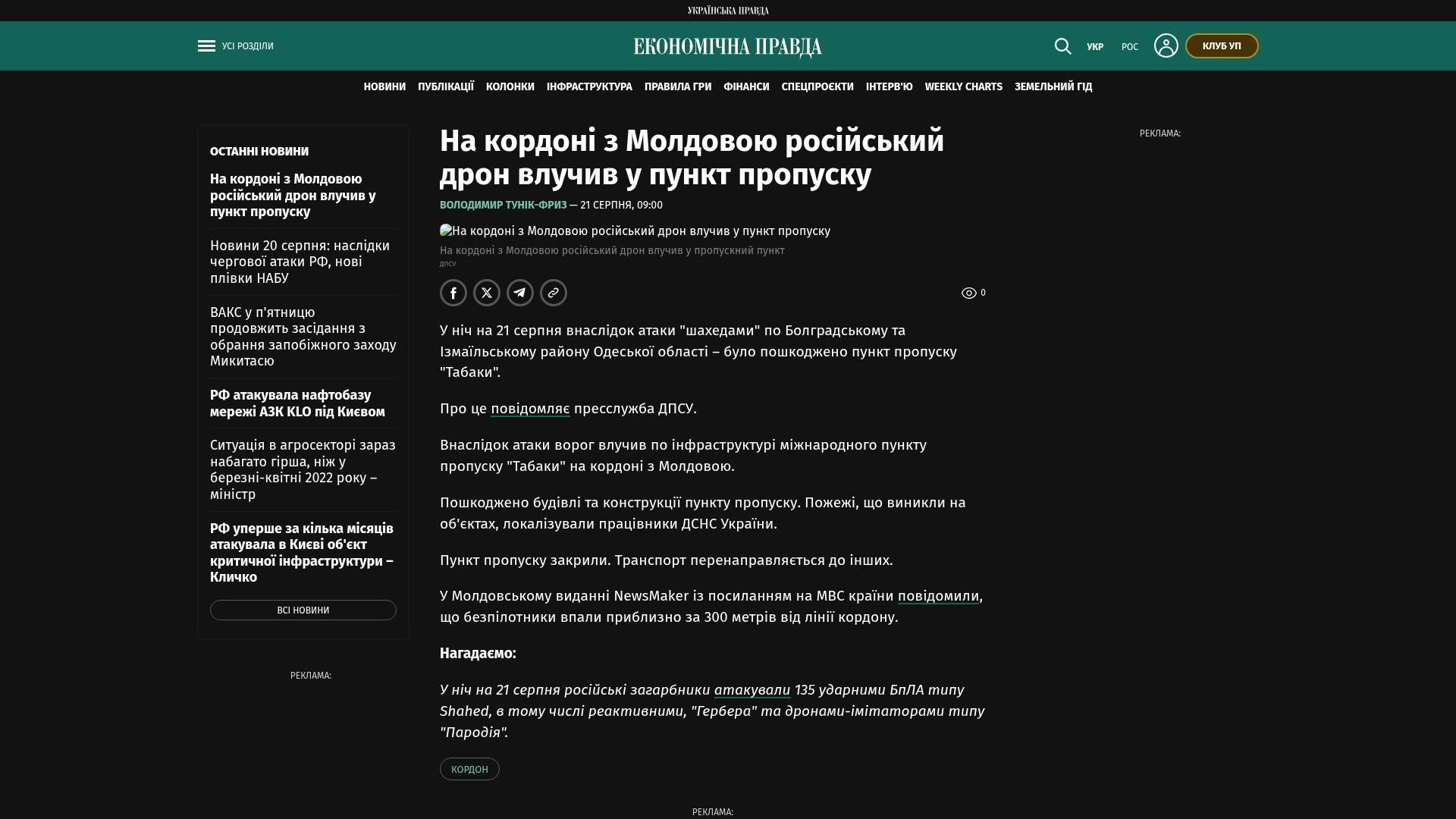Open ВАКС Микитась sidebar article
This screenshot has width=1456, height=819.
[x=303, y=337]
